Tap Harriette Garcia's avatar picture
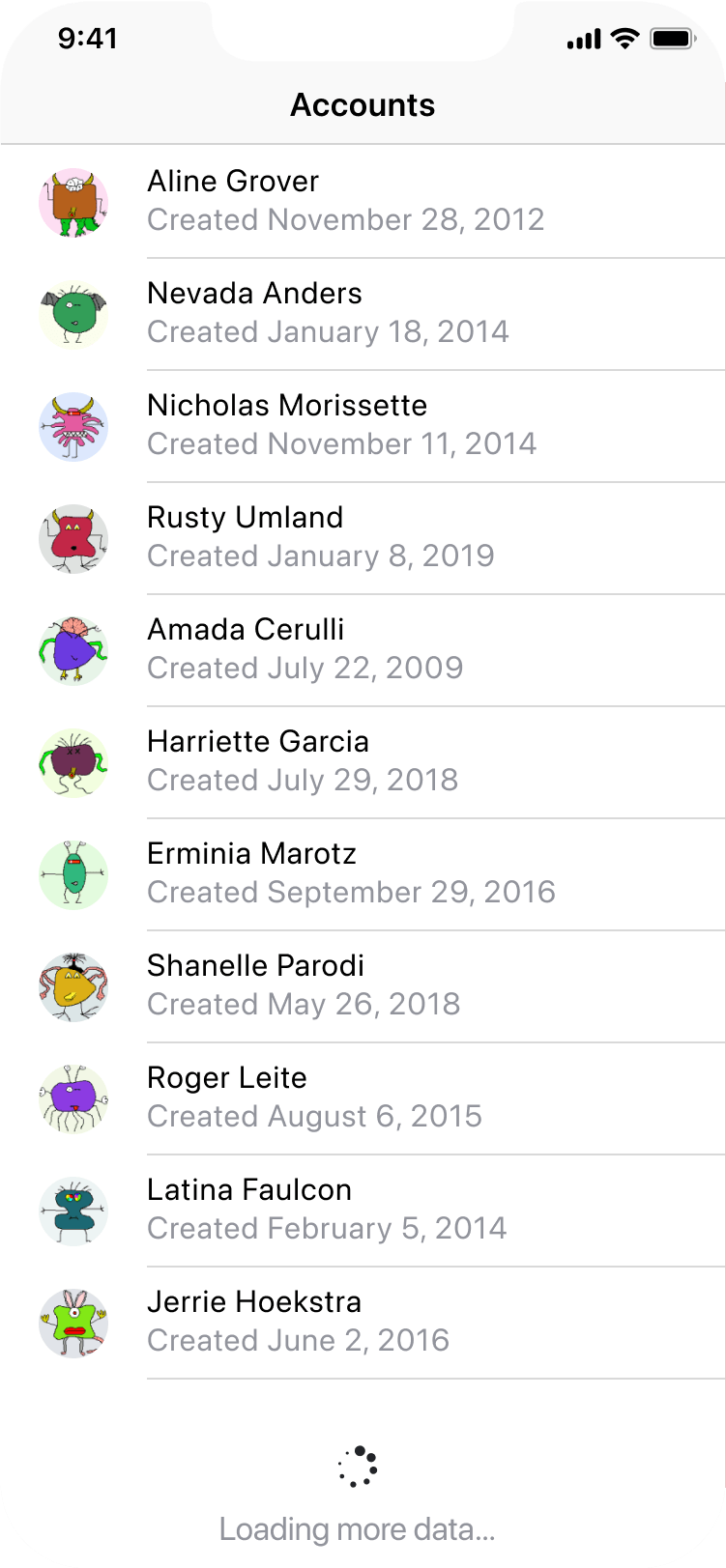Screen dimensions: 726x1568 [73, 762]
